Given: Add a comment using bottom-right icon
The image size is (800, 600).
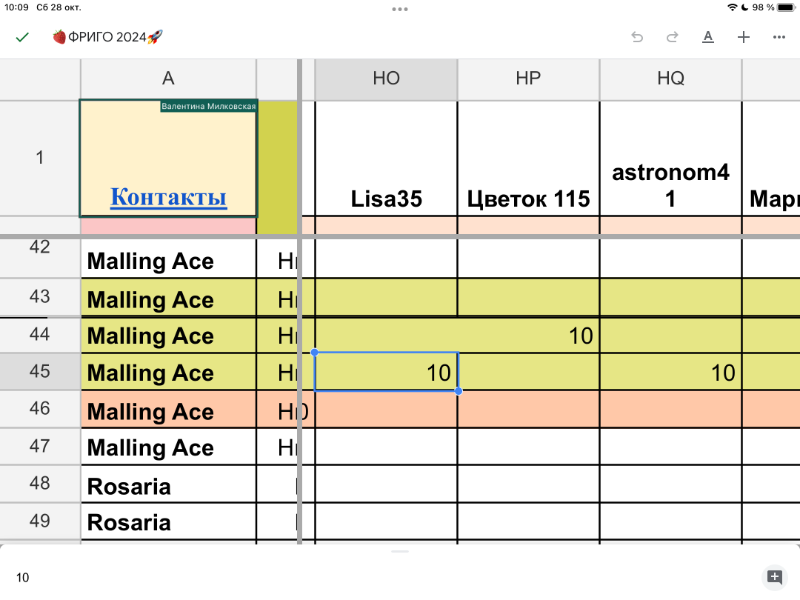Looking at the screenshot, I should click(x=774, y=577).
